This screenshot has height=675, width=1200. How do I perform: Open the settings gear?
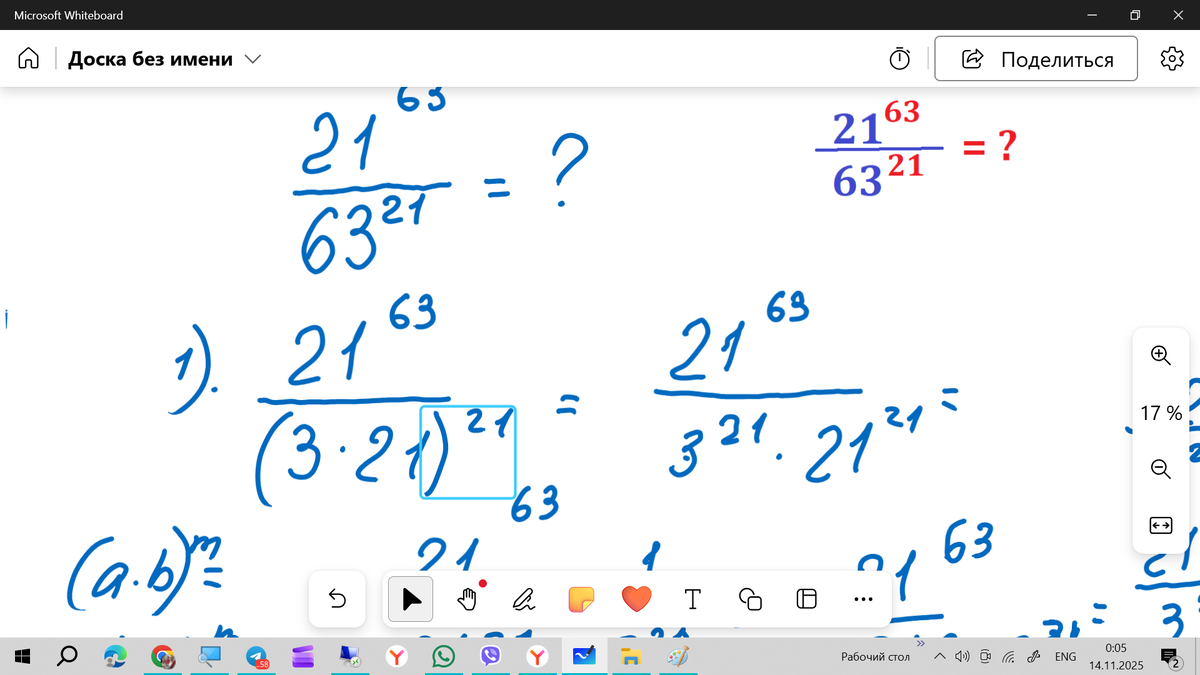1172,59
